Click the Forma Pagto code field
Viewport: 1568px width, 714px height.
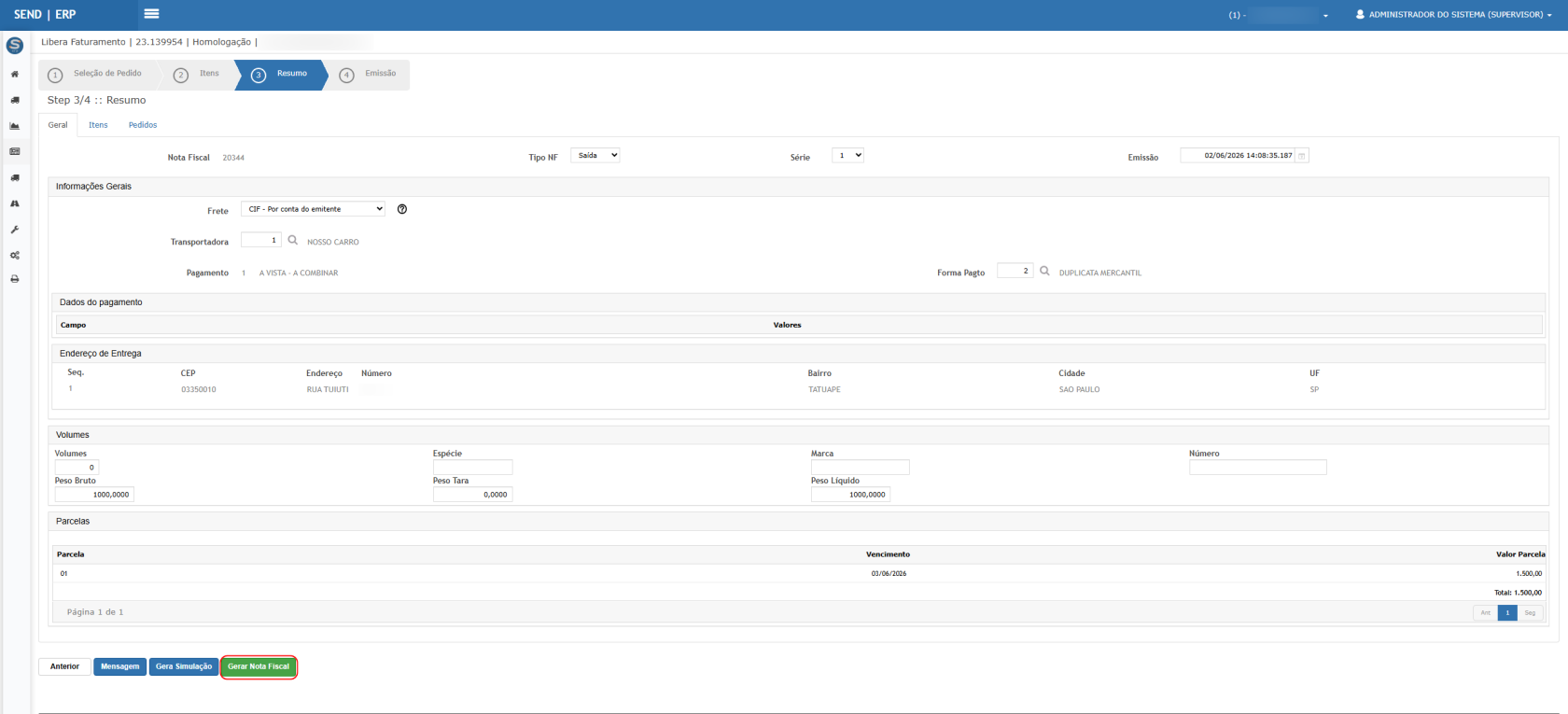tap(1015, 271)
